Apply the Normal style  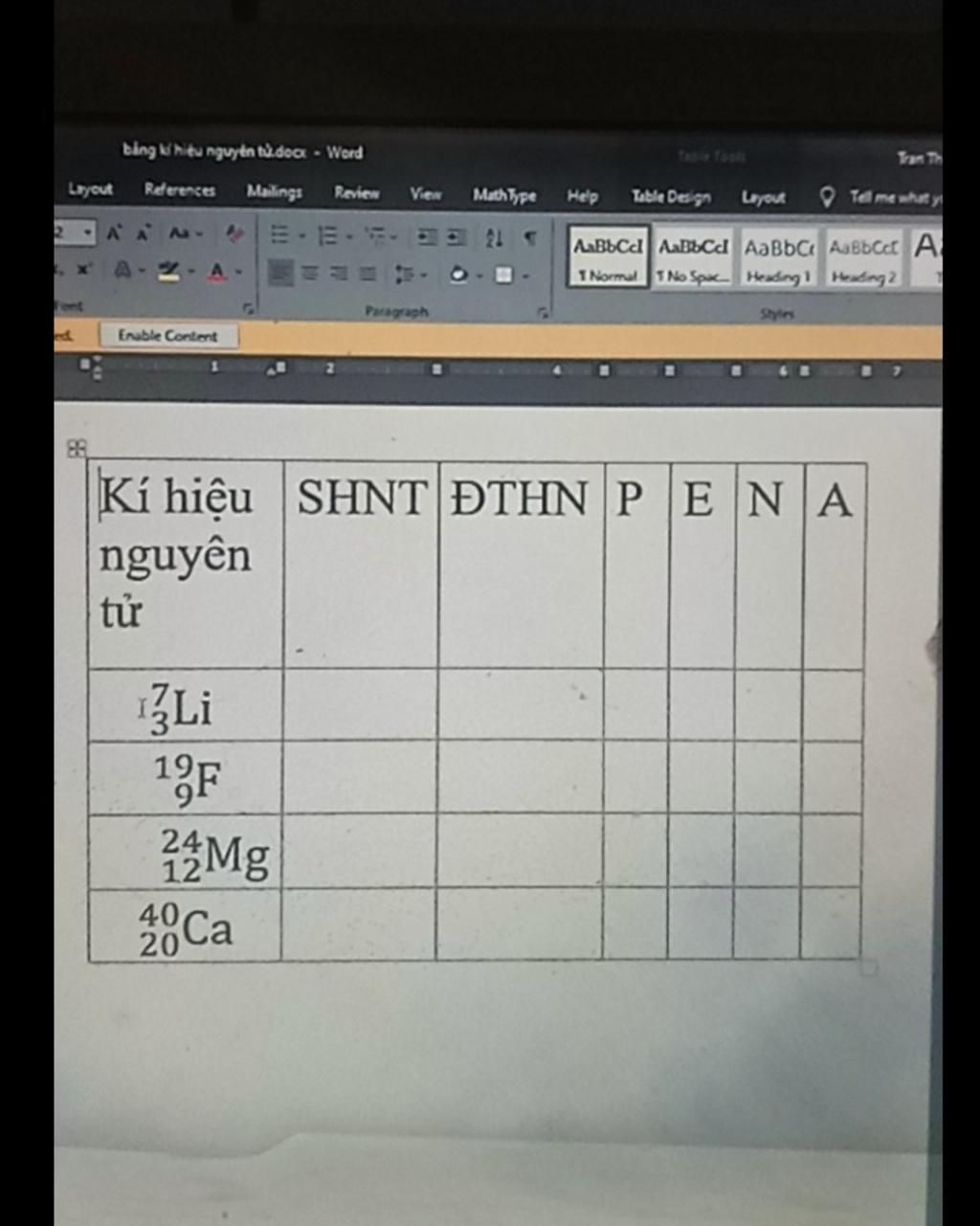pyautogui.click(x=609, y=256)
